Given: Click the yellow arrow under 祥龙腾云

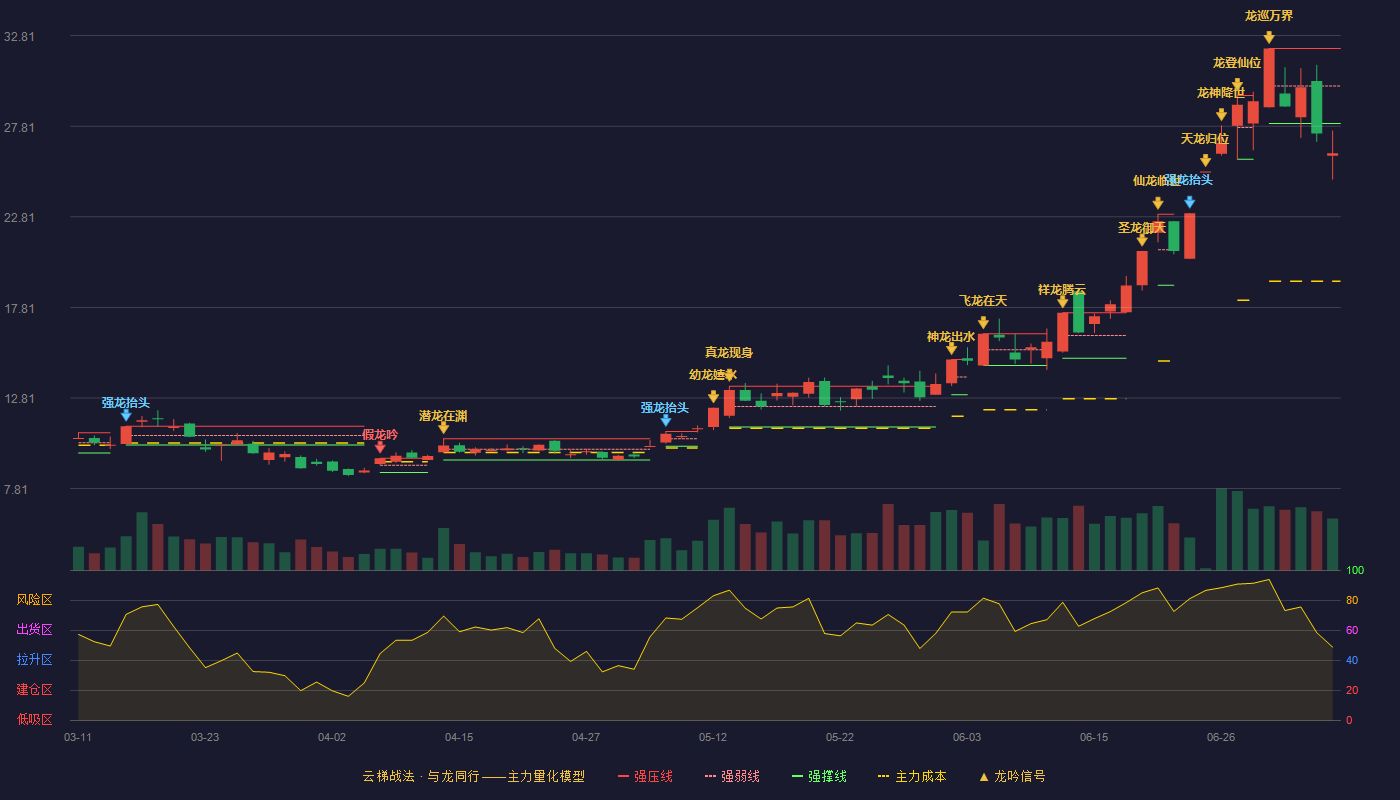Looking at the screenshot, I should point(1063,301).
